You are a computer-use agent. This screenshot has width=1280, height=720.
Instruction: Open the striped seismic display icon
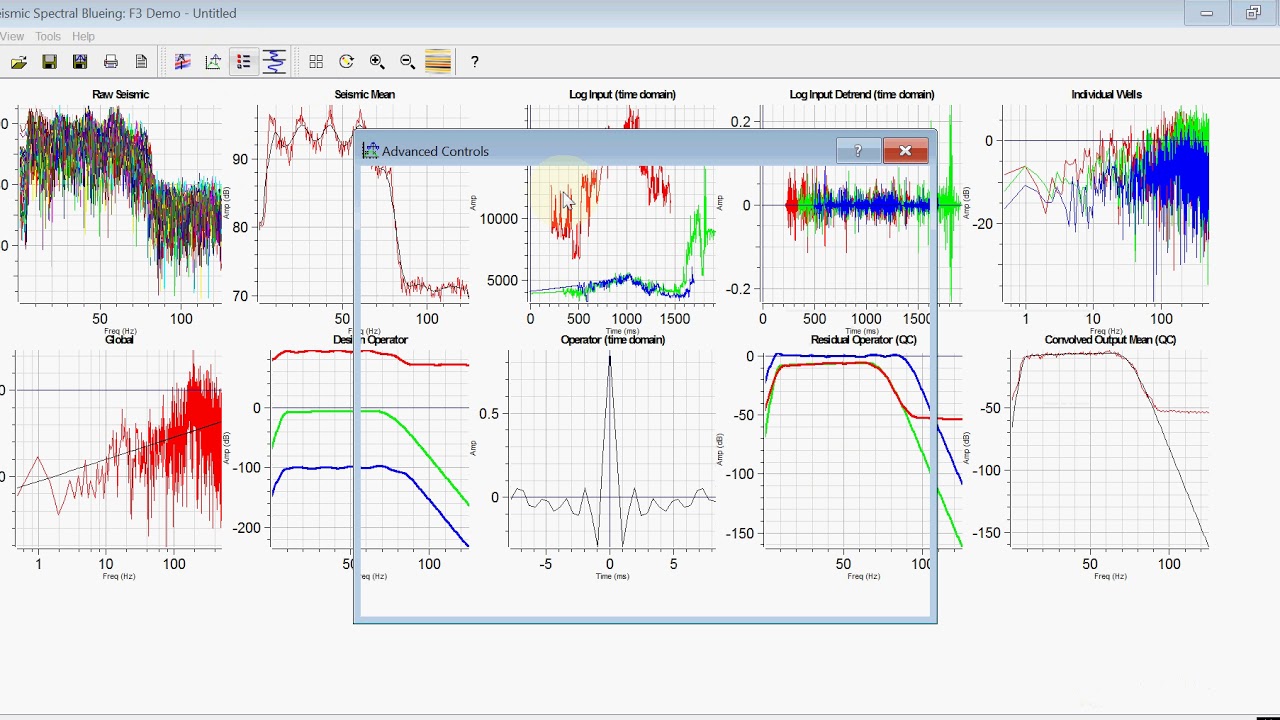(x=438, y=62)
